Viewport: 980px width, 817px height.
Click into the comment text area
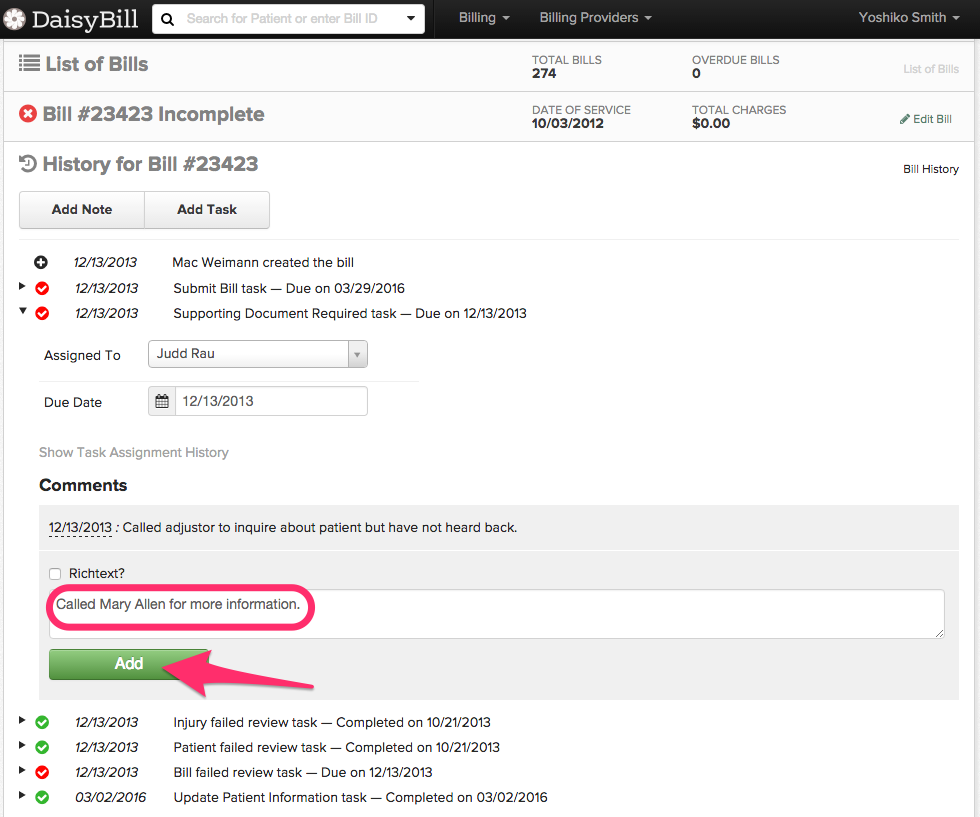(497, 613)
